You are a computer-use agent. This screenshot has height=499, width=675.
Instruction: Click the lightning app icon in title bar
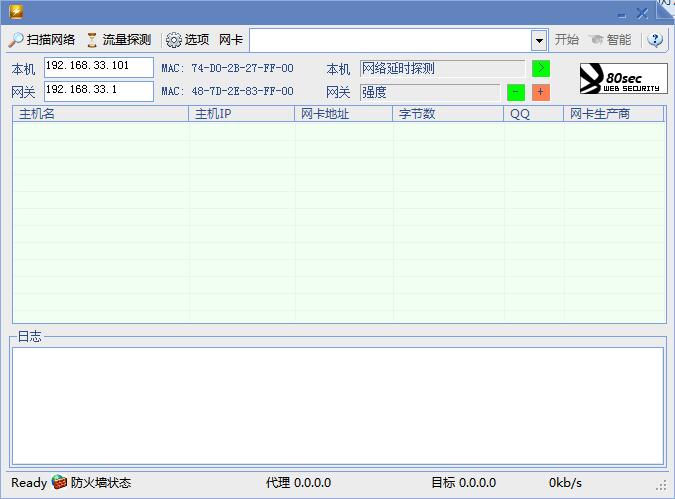tap(16, 13)
